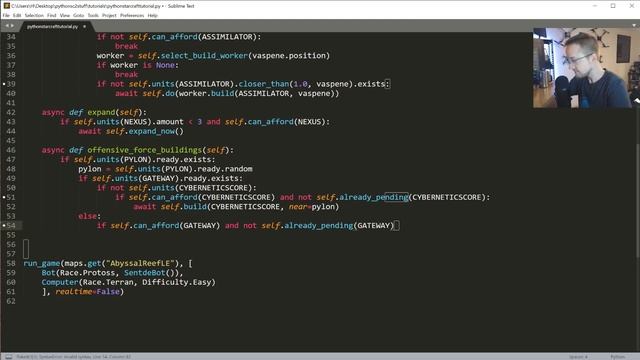Place cursor after (GATEWAY) on line 54
The image size is (640, 360).
(x=395, y=225)
